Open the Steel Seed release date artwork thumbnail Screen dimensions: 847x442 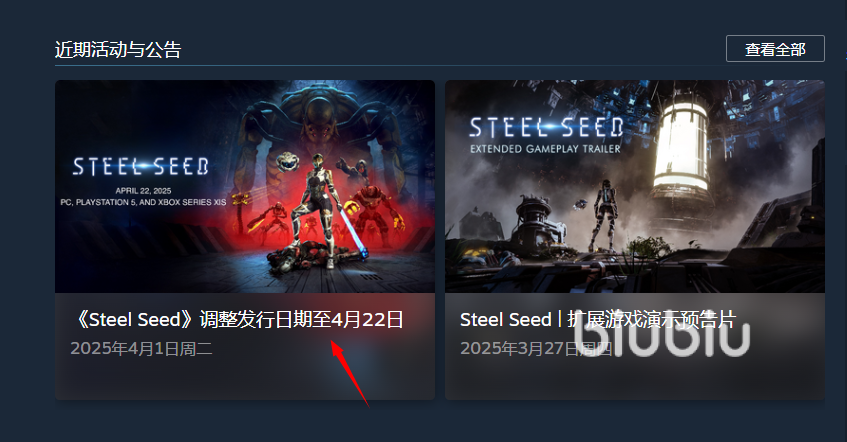pyautogui.click(x=245, y=186)
